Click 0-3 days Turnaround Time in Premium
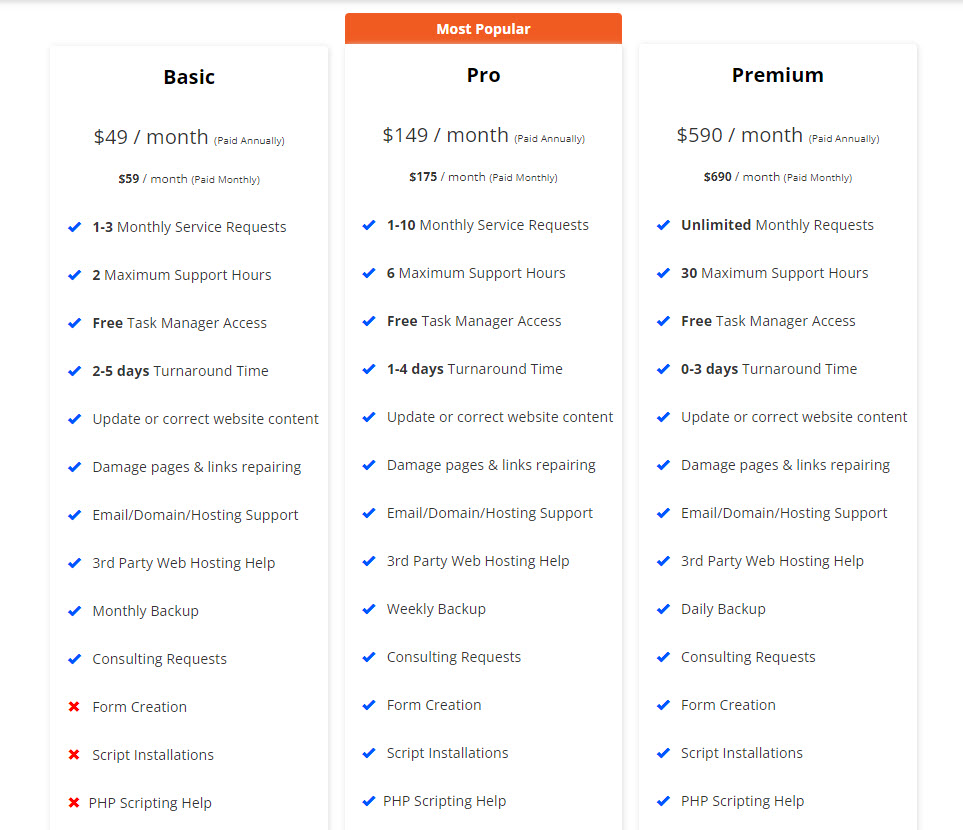The width and height of the screenshot is (963, 830). (769, 369)
